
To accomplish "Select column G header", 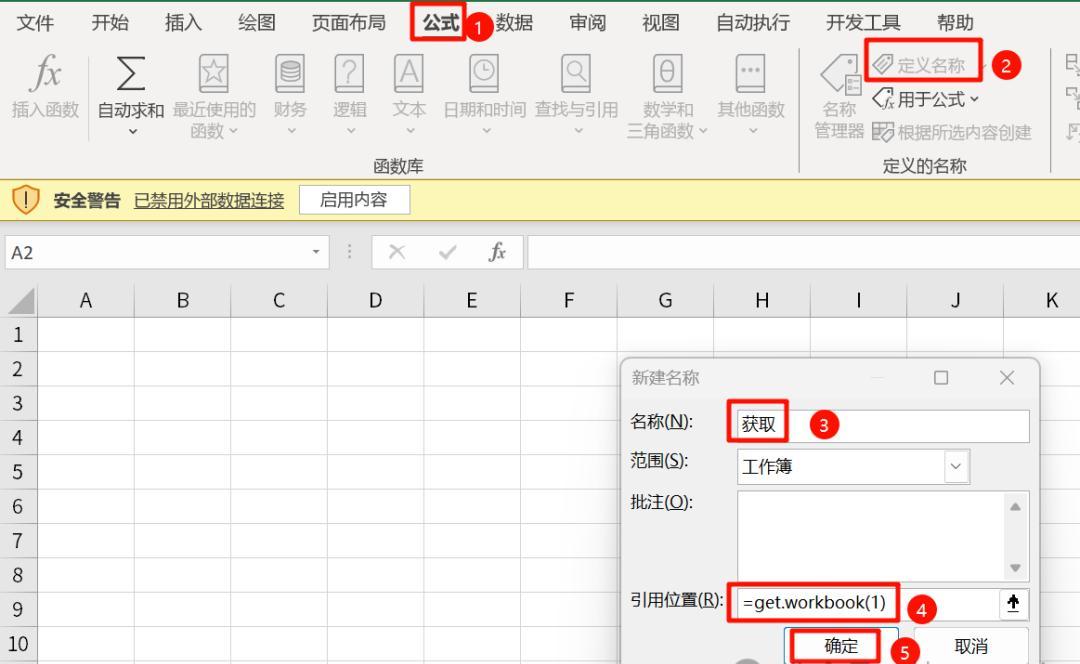I will point(665,301).
